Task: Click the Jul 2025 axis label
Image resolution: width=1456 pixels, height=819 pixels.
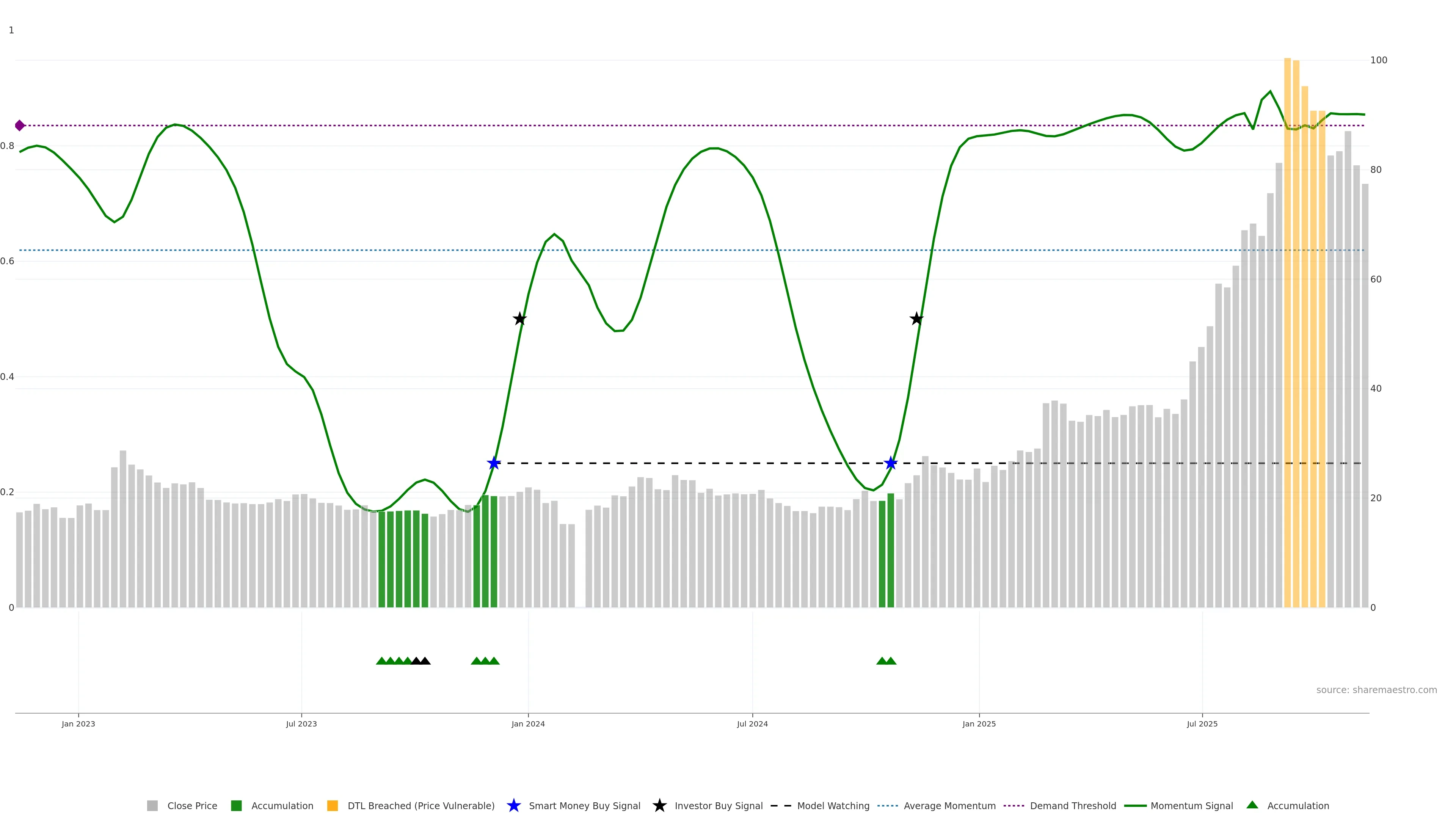Action: click(1202, 723)
